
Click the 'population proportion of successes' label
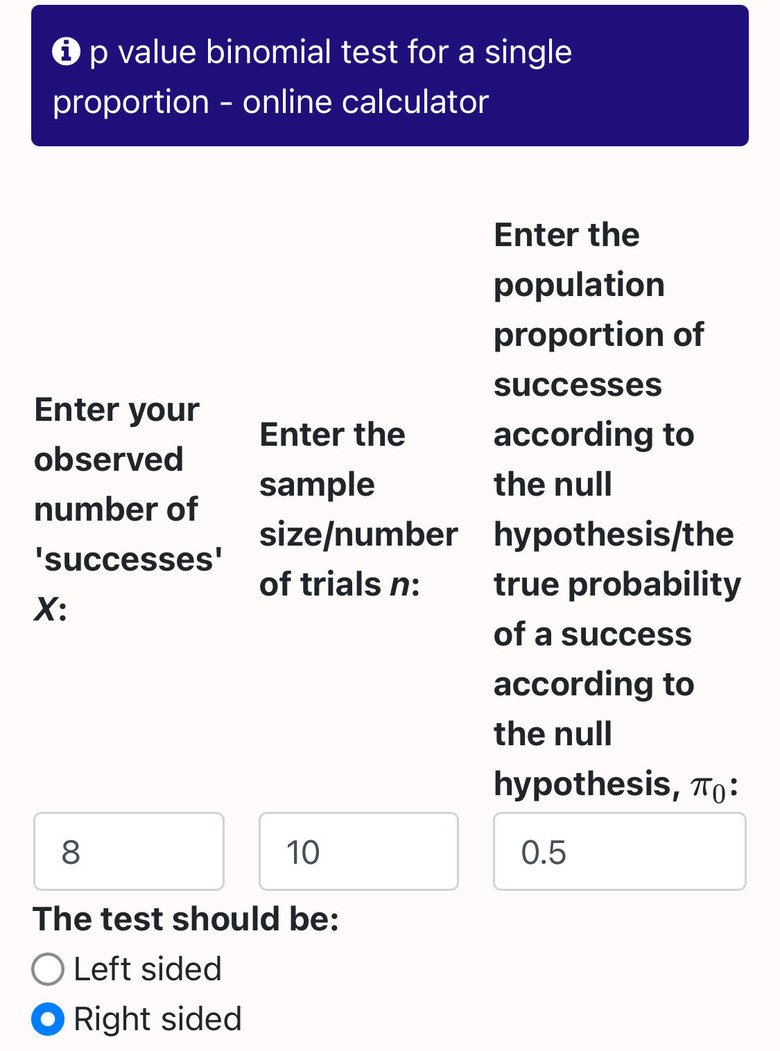click(x=598, y=309)
